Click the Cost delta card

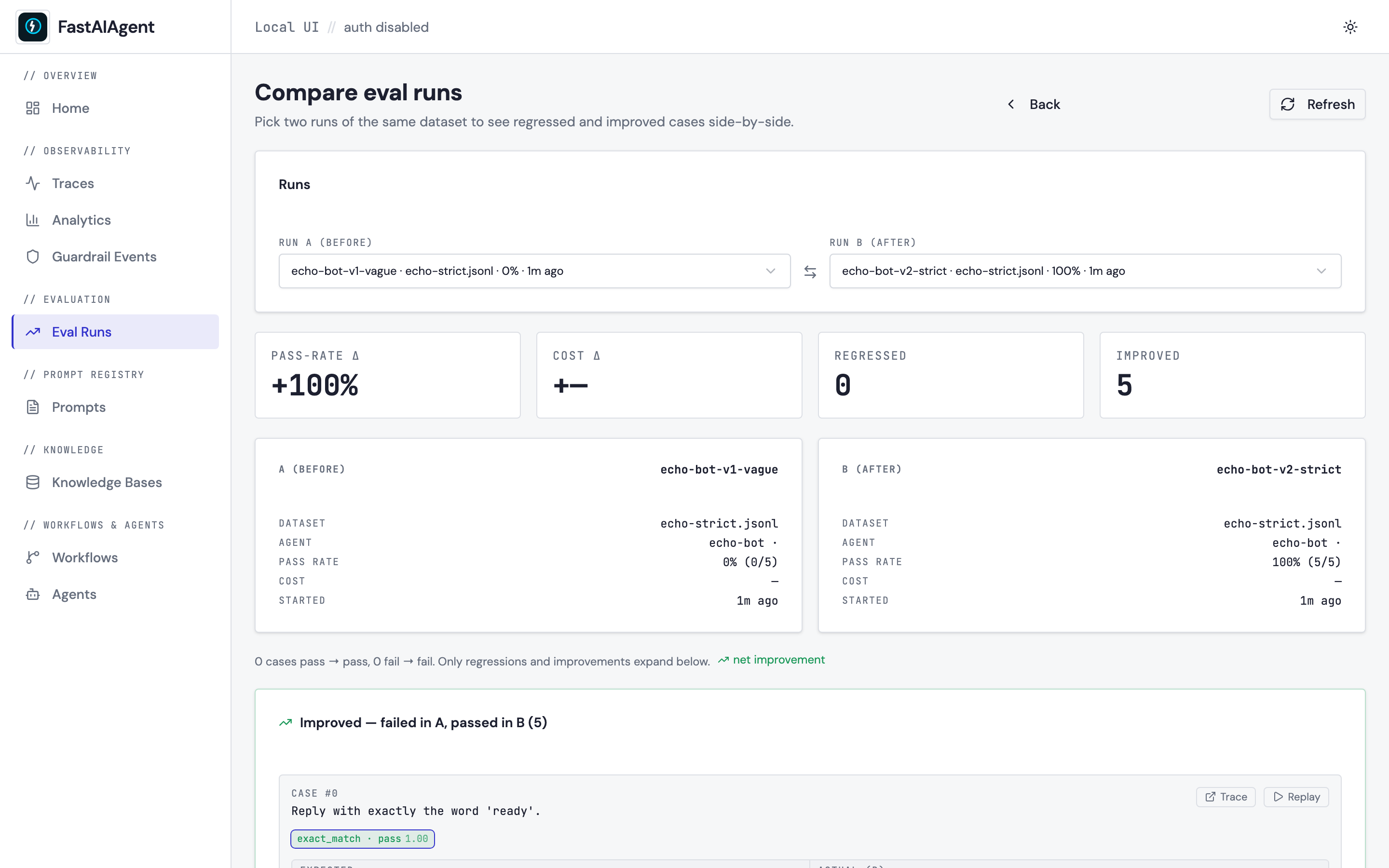[x=668, y=375]
